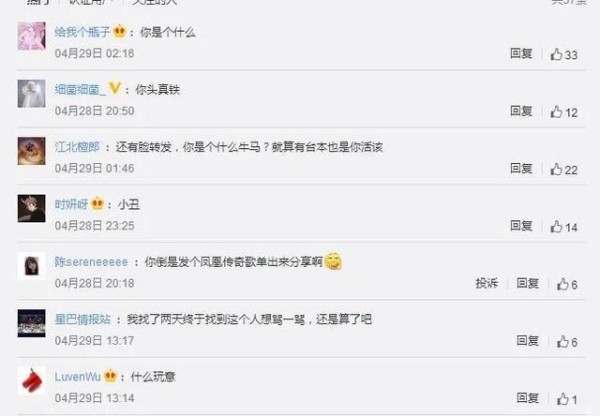Like the comment by LuvenWu

[x=567, y=399]
